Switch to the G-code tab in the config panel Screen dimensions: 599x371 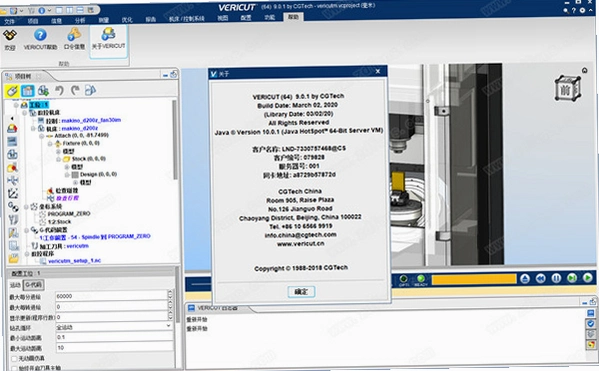pyautogui.click(x=34, y=284)
